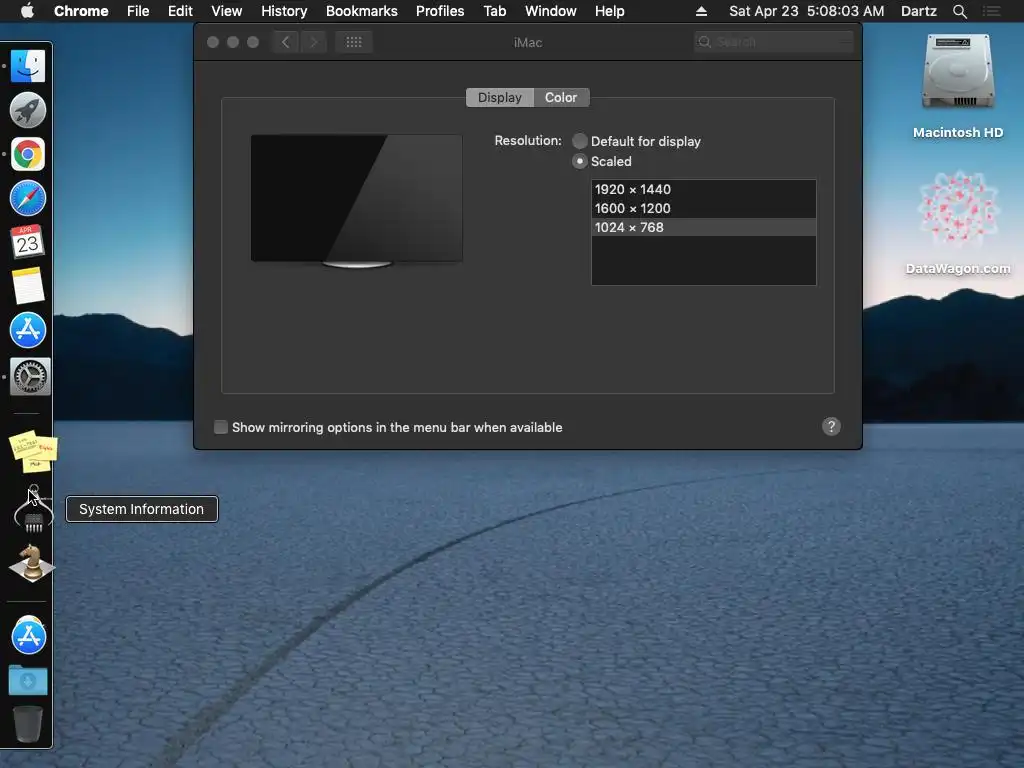Open the Help menu
Viewport: 1024px width, 768px height.
click(x=609, y=11)
